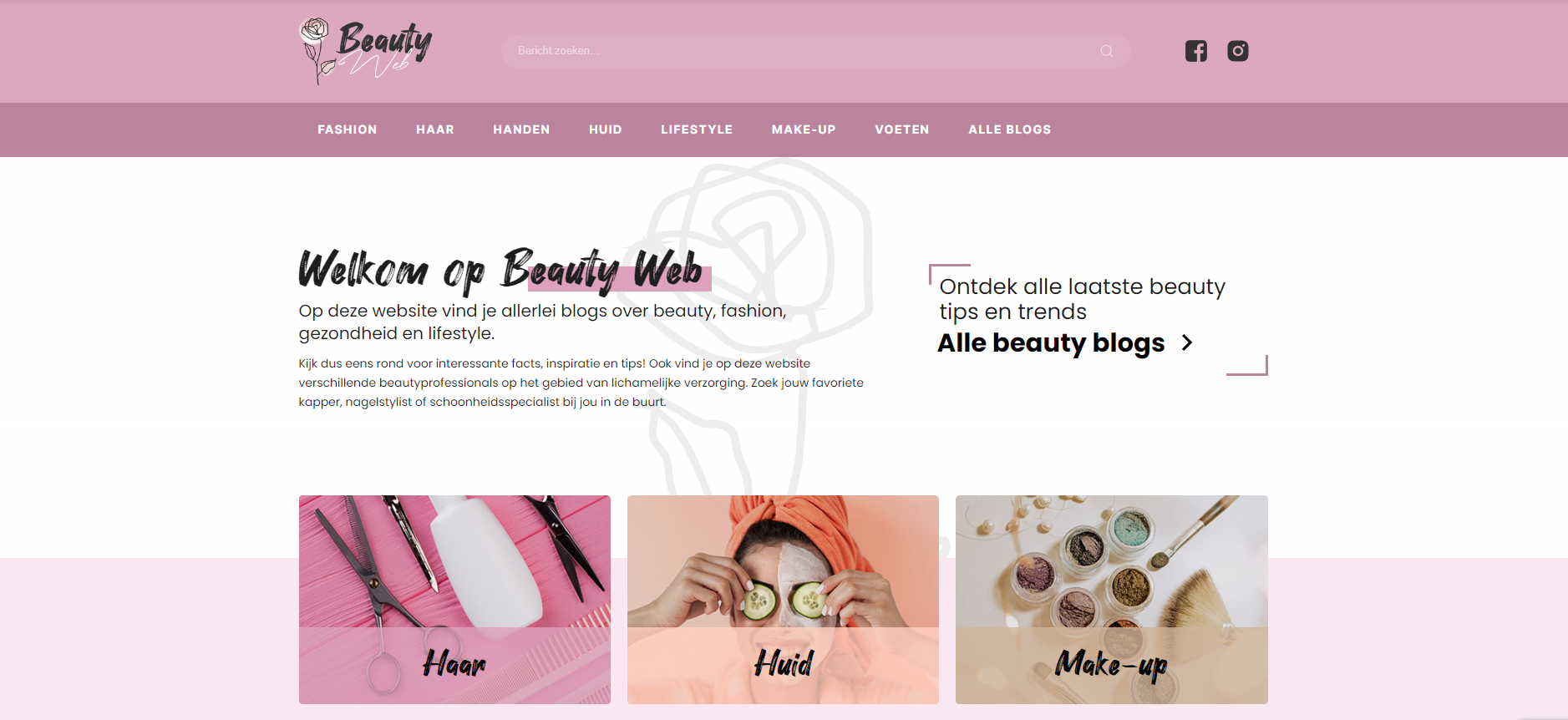Focus the Bericht zoeken search field
Screen dimensions: 1568x720
click(815, 51)
